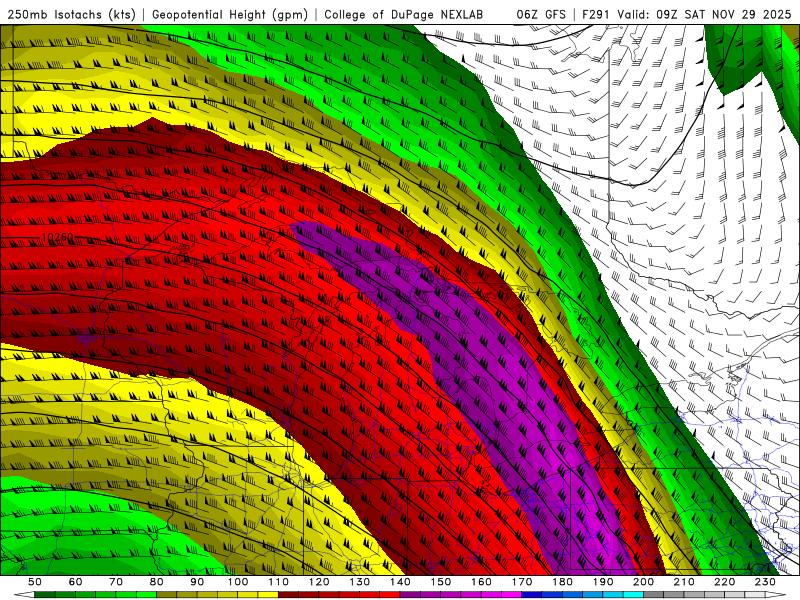800x600 pixels.
Task: Click the '250mb Isotachs (kts)' title text
Action: [71, 14]
